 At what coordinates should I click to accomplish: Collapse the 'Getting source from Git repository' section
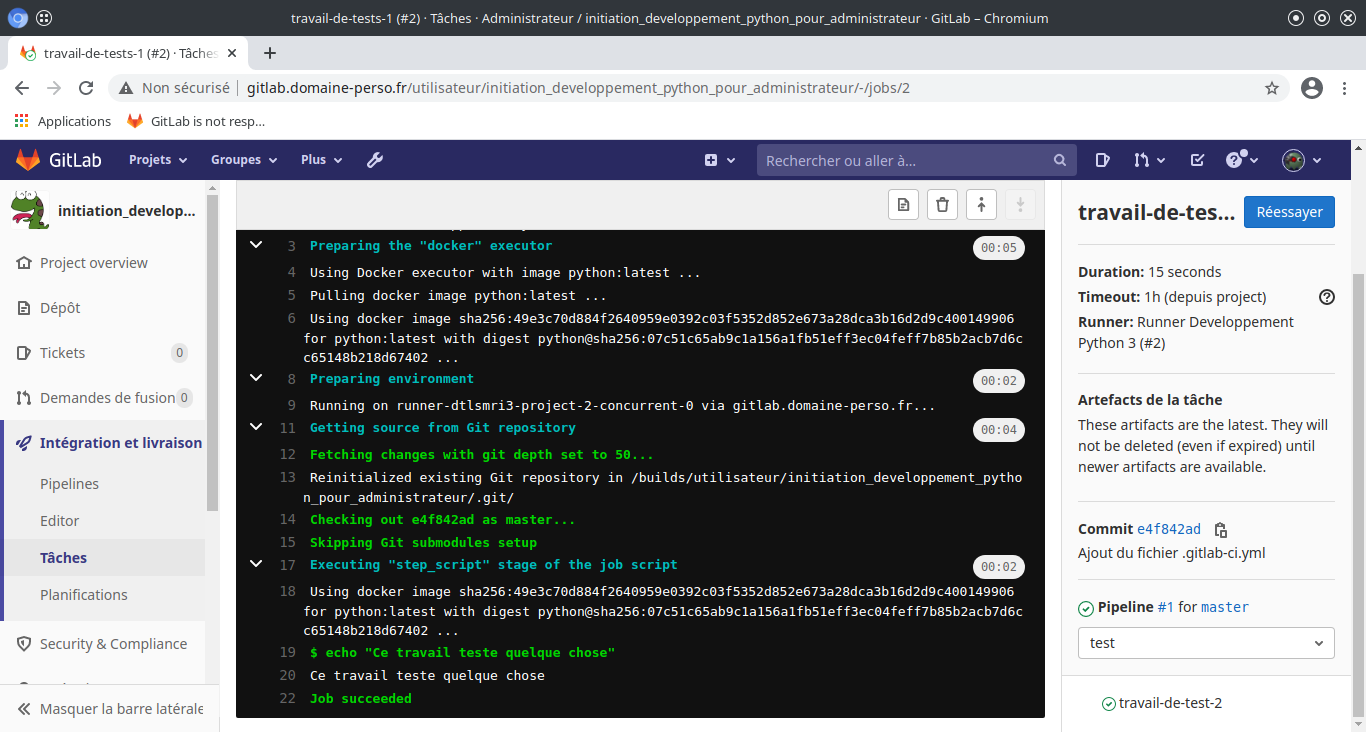click(x=256, y=427)
